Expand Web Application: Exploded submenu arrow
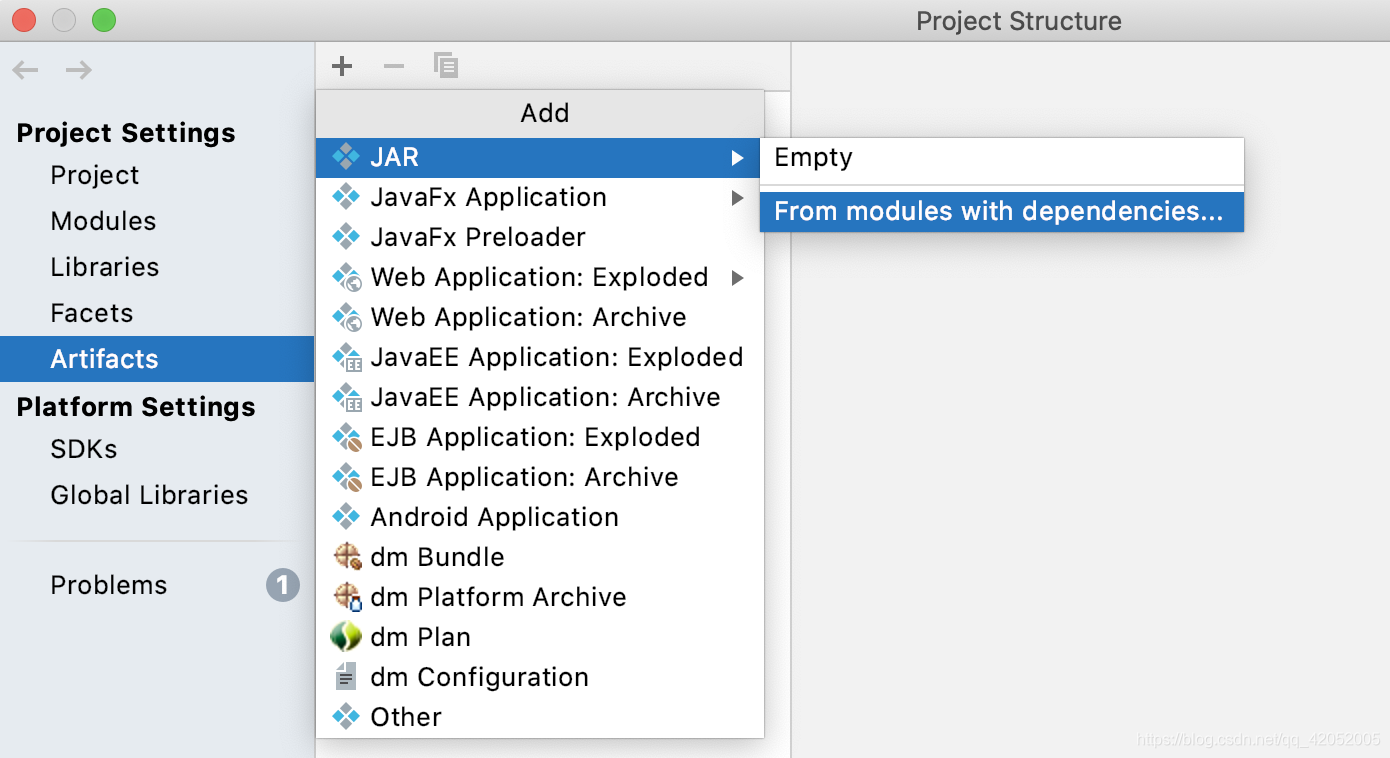 pos(737,278)
